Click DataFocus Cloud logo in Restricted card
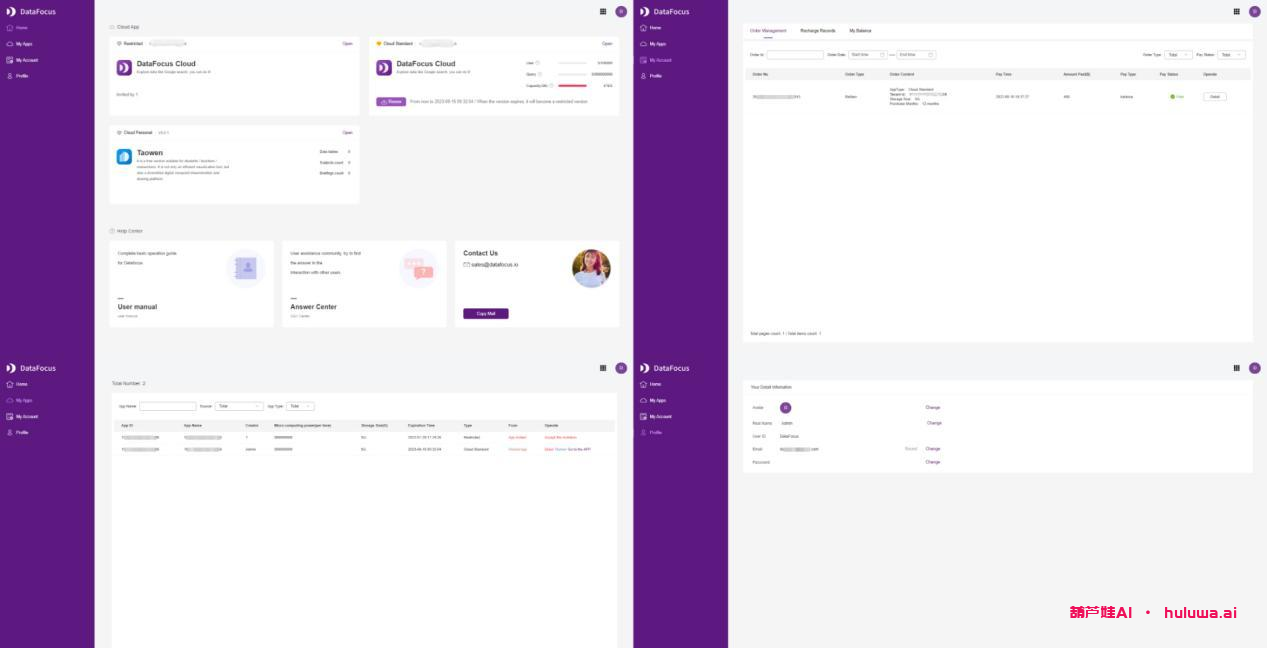 point(124,68)
